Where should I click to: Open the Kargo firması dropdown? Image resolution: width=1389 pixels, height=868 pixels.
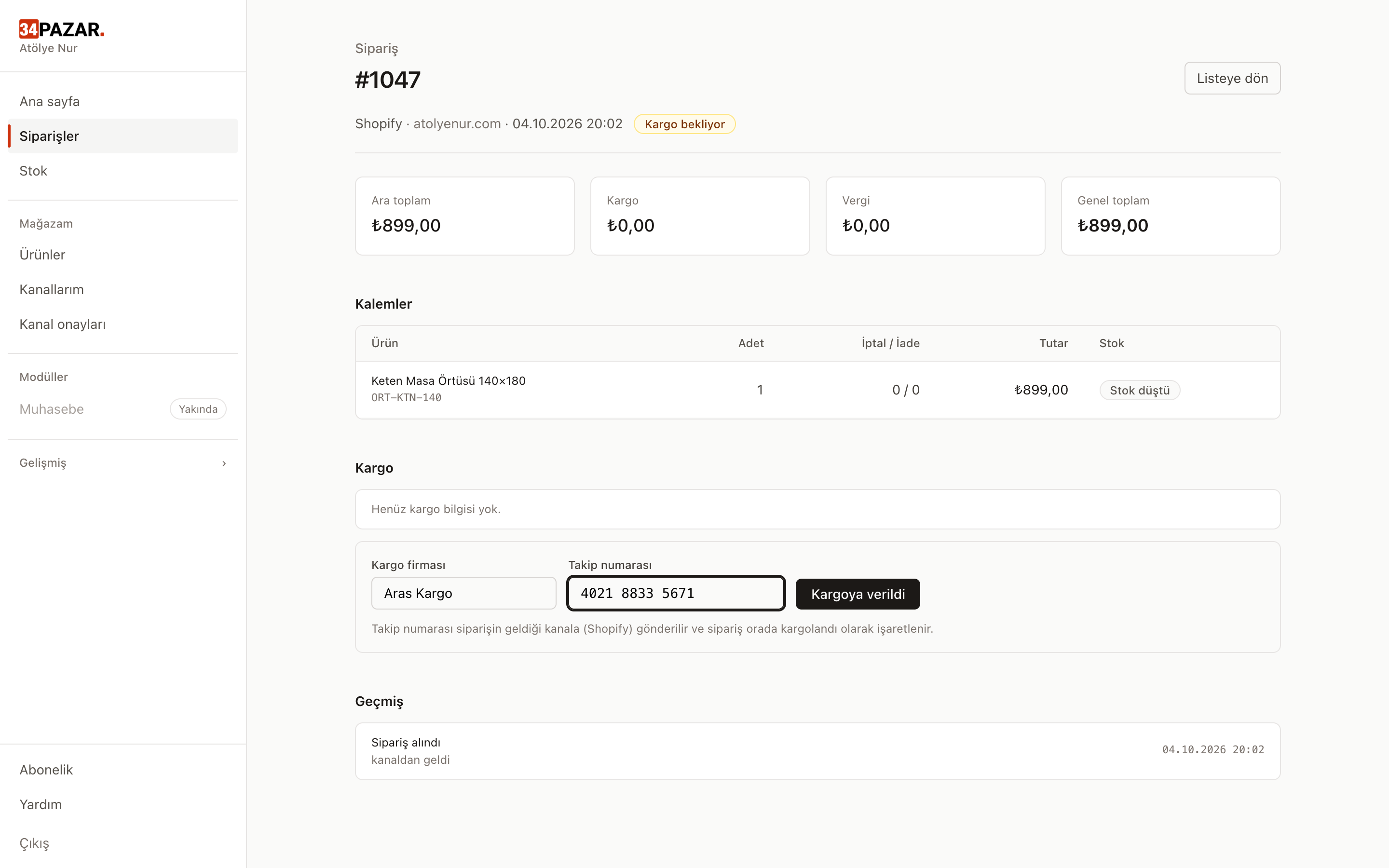(464, 593)
